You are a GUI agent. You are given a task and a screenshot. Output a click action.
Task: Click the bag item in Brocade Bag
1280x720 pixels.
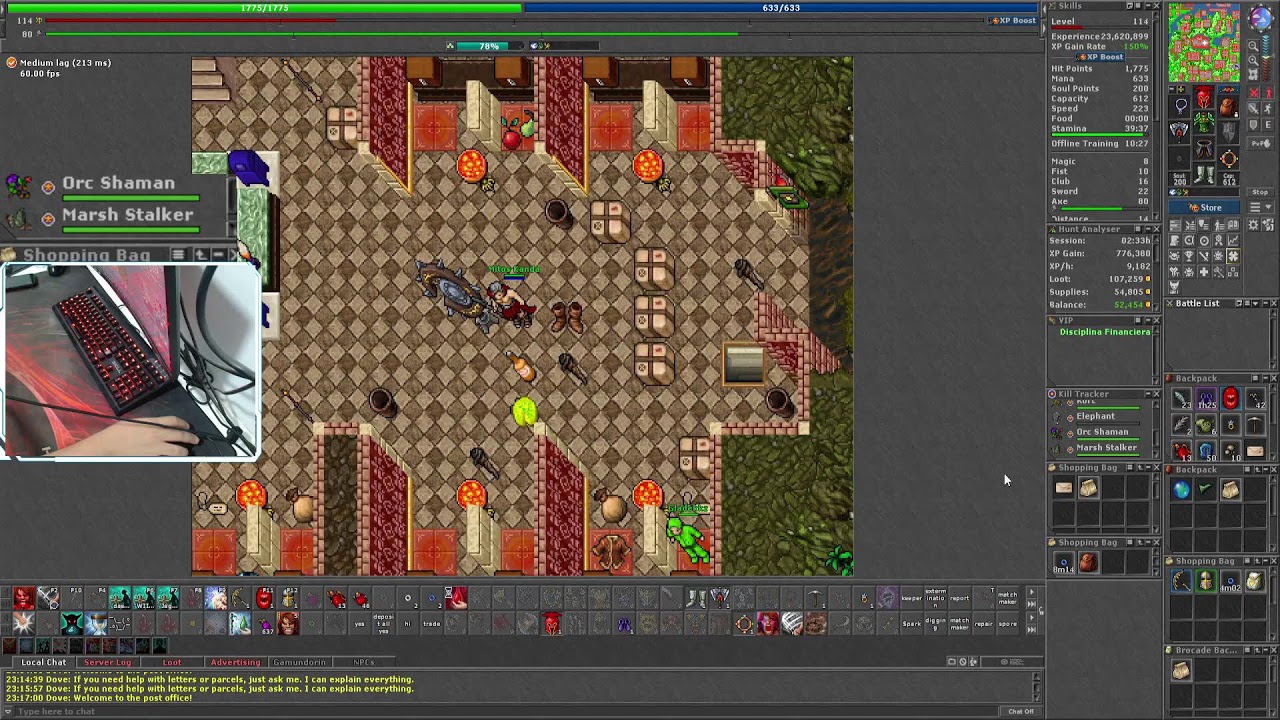[x=1182, y=670]
